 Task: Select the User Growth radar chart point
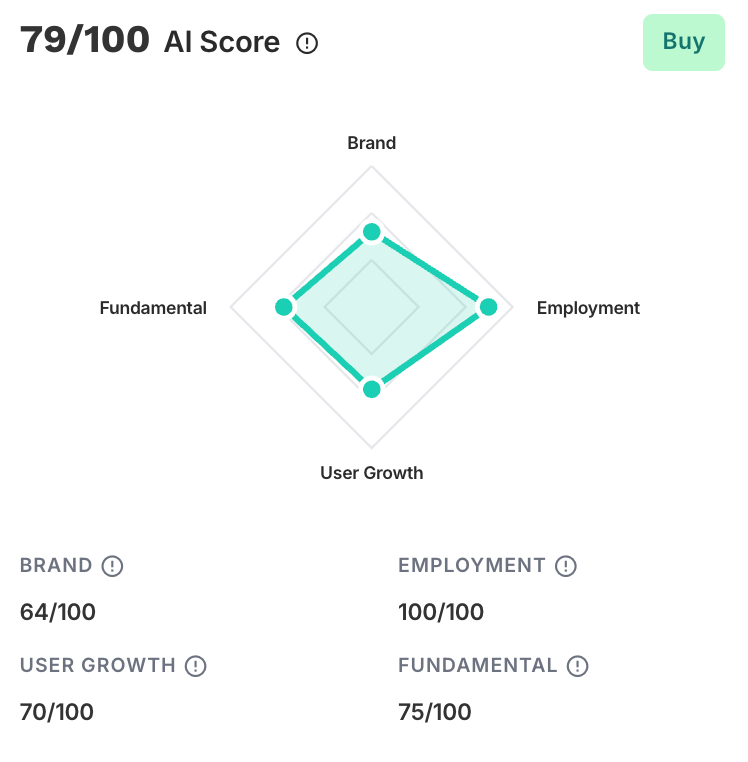click(x=372, y=389)
